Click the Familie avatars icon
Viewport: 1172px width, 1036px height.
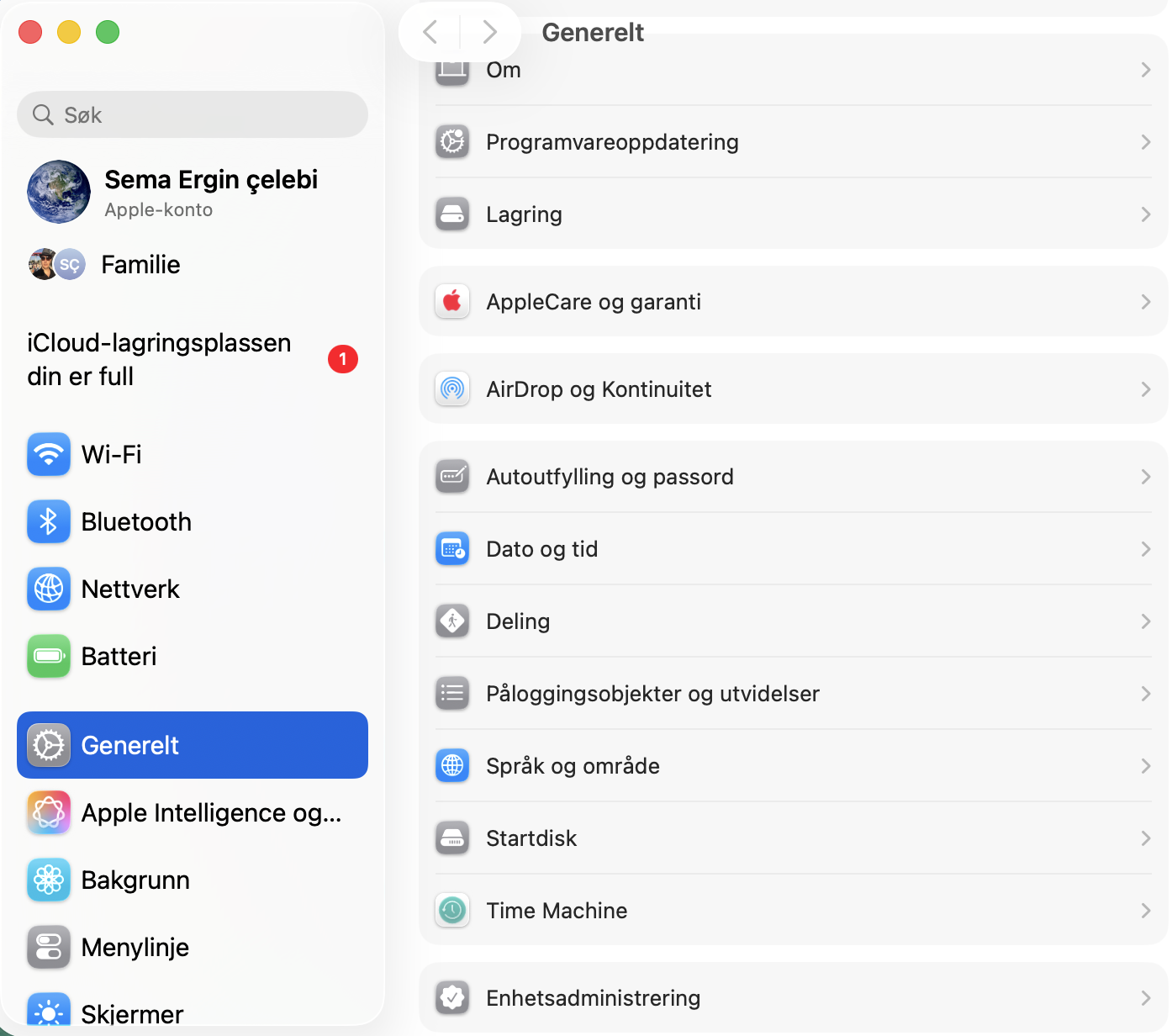[57, 264]
